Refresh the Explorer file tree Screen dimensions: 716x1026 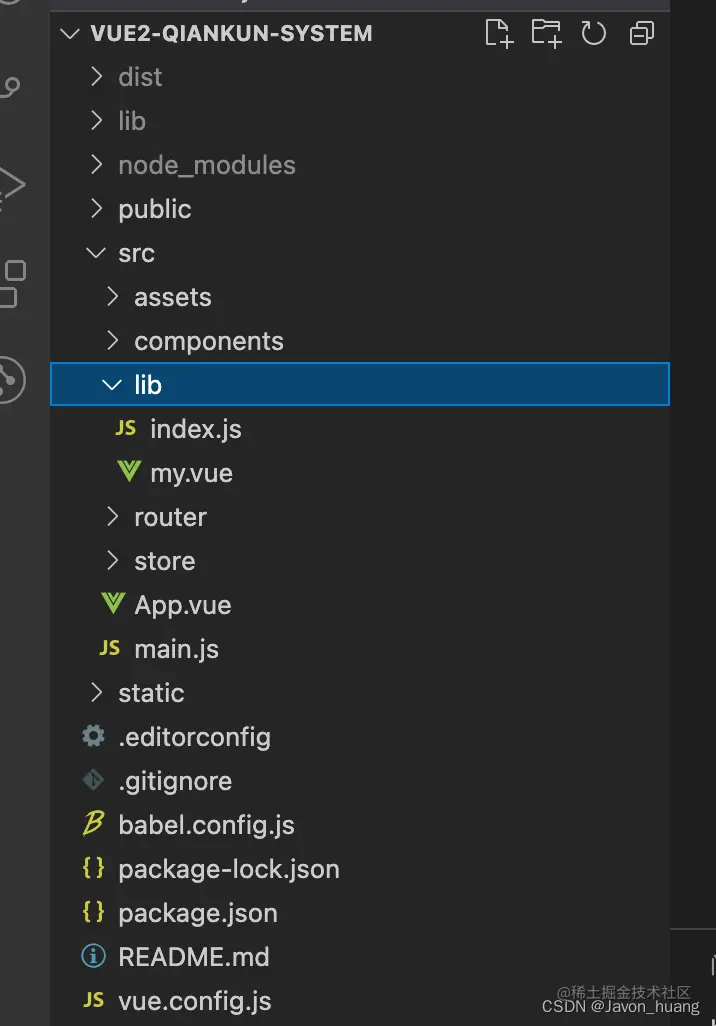pyautogui.click(x=594, y=34)
